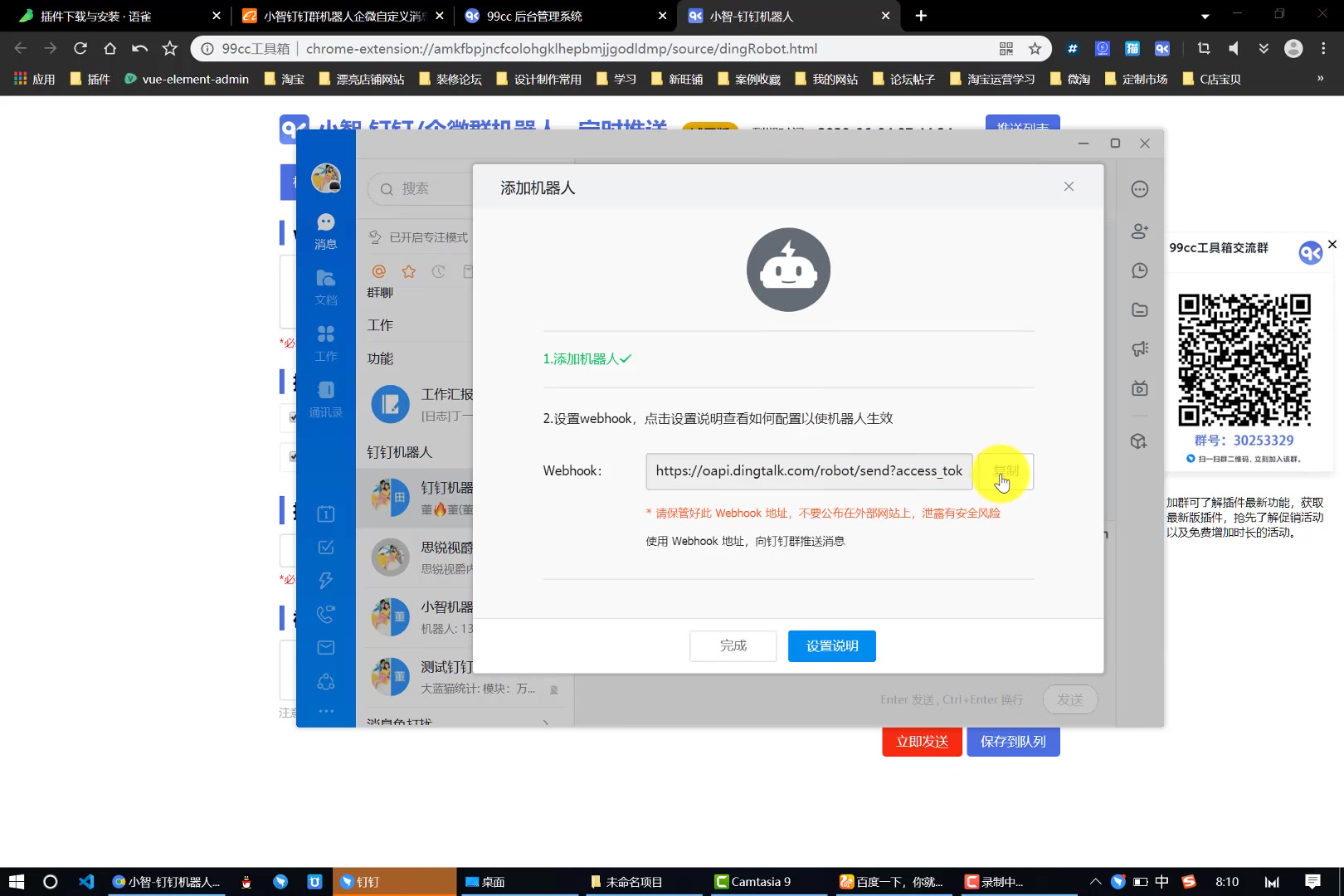This screenshot has height=896, width=1344.
Task: Open the 小智机器 conversation
Action: click(x=415, y=617)
